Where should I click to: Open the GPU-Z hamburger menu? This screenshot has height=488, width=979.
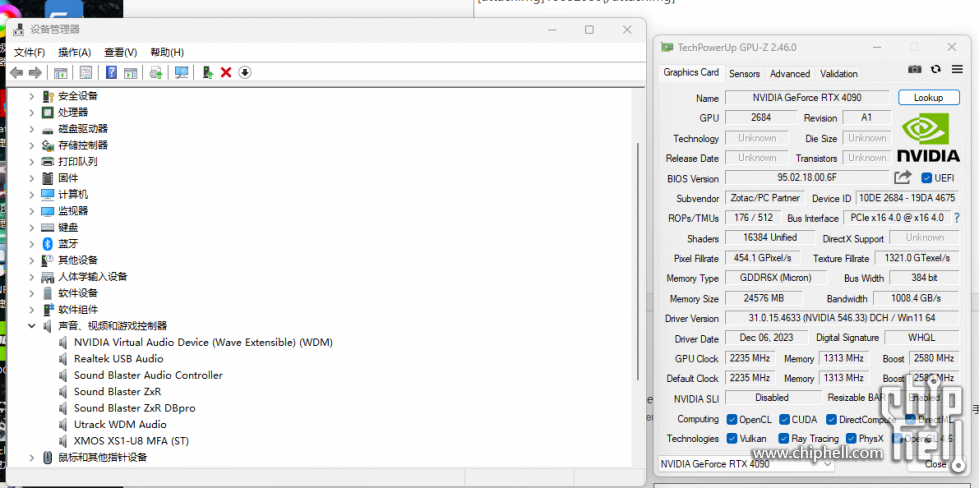click(957, 69)
